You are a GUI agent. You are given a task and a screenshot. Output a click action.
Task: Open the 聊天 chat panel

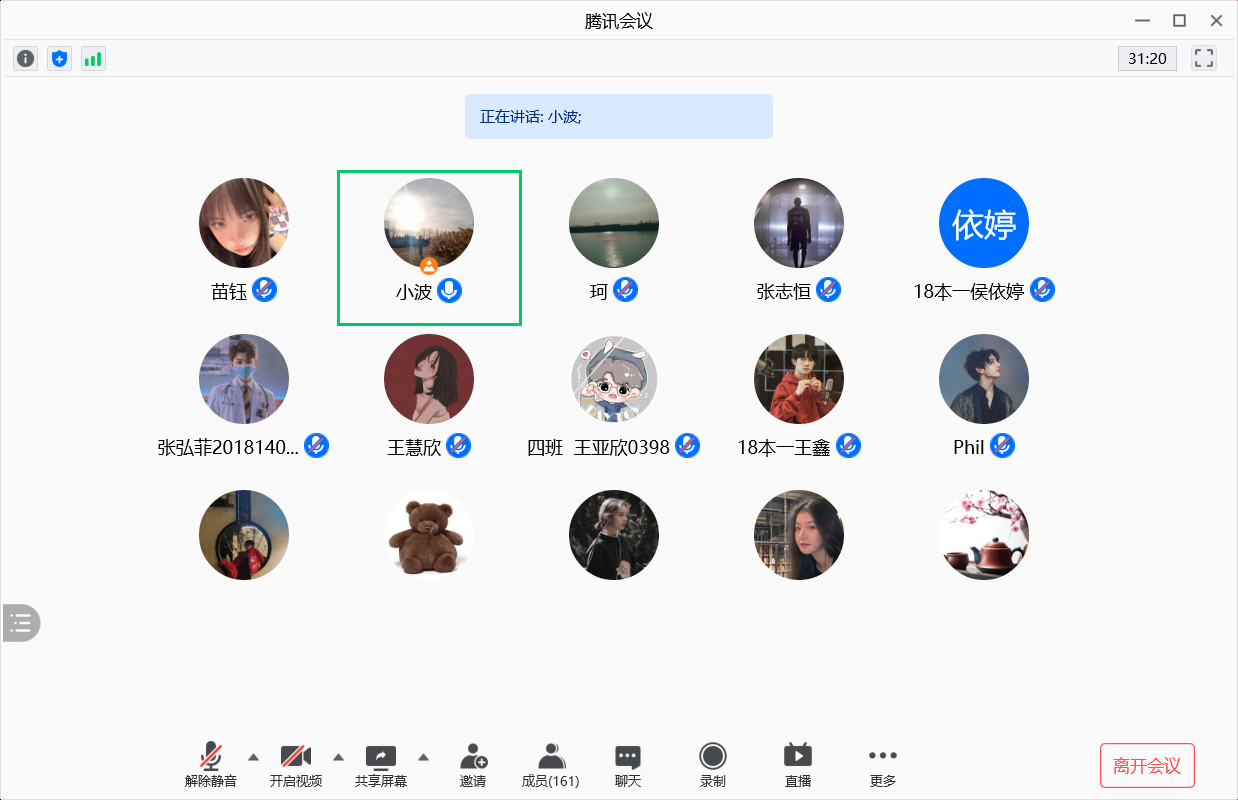(x=628, y=765)
